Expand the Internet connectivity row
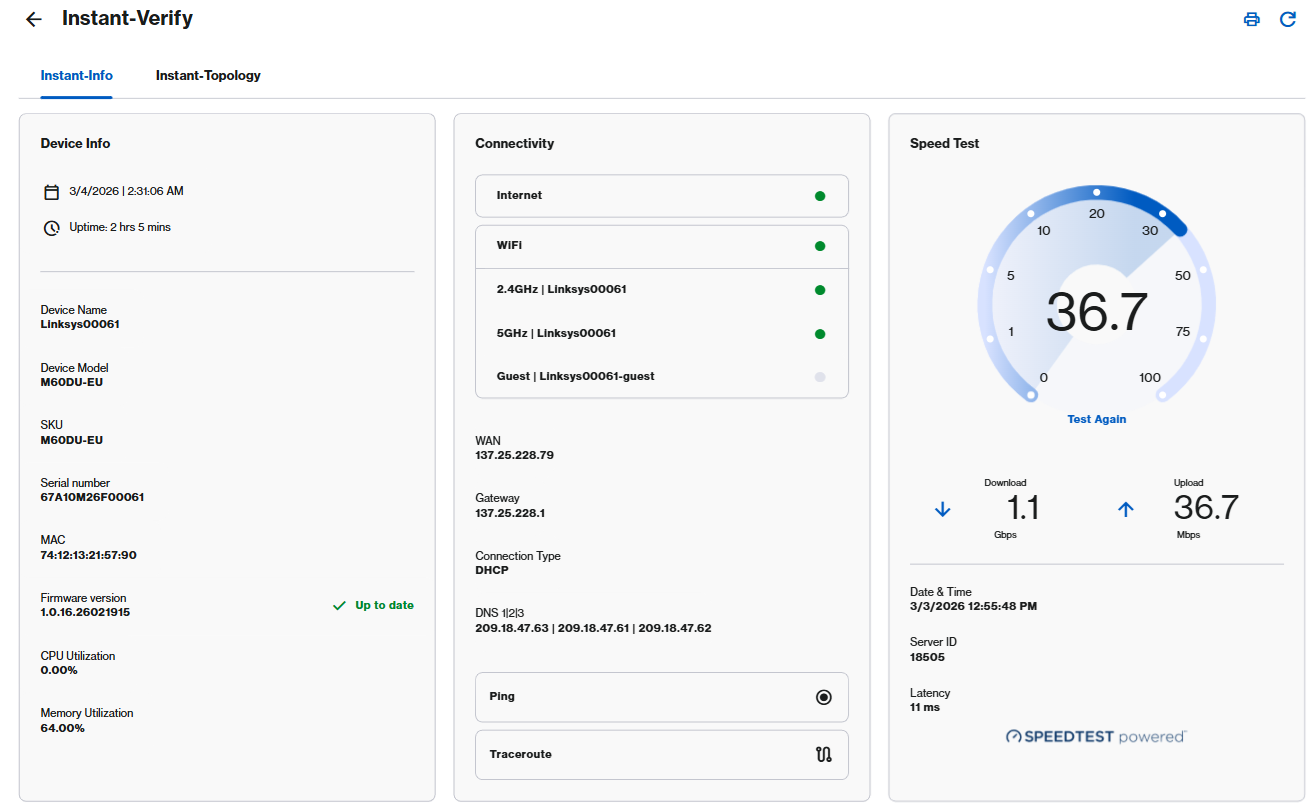The width and height of the screenshot is (1315, 808). click(x=661, y=196)
